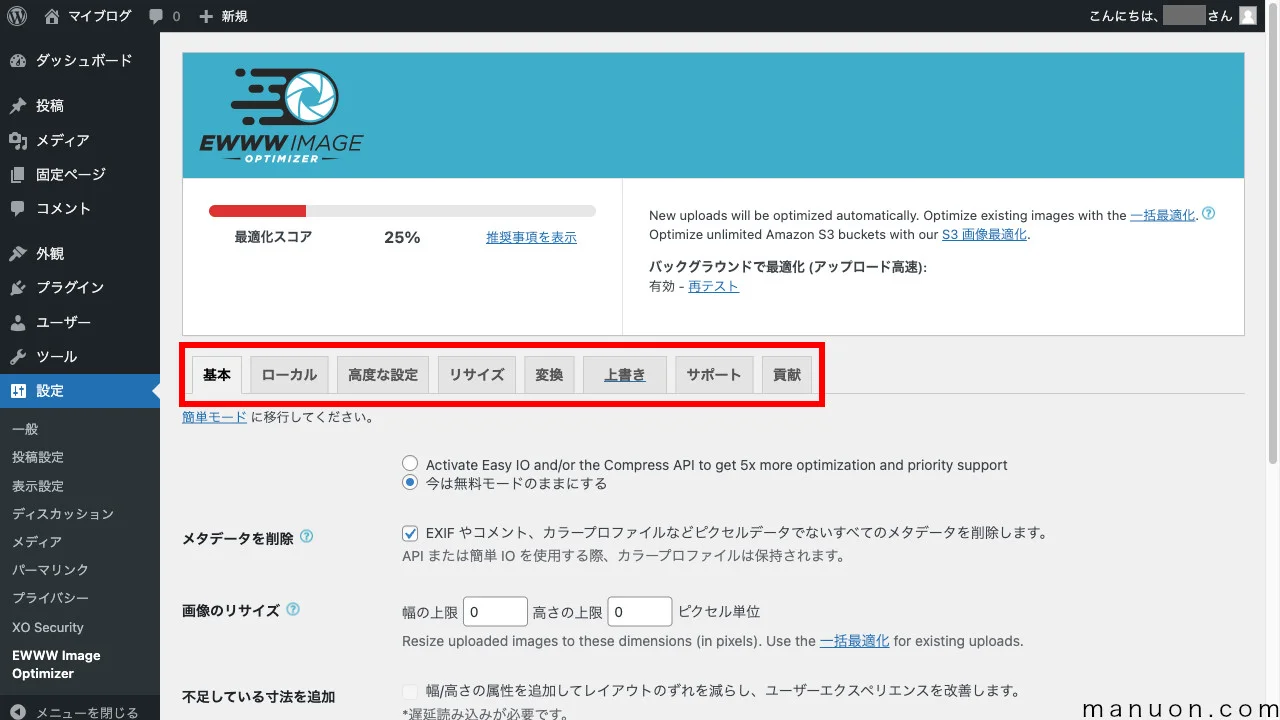This screenshot has height=720, width=1280.
Task: Switch to the 貢献 tab
Action: (787, 375)
